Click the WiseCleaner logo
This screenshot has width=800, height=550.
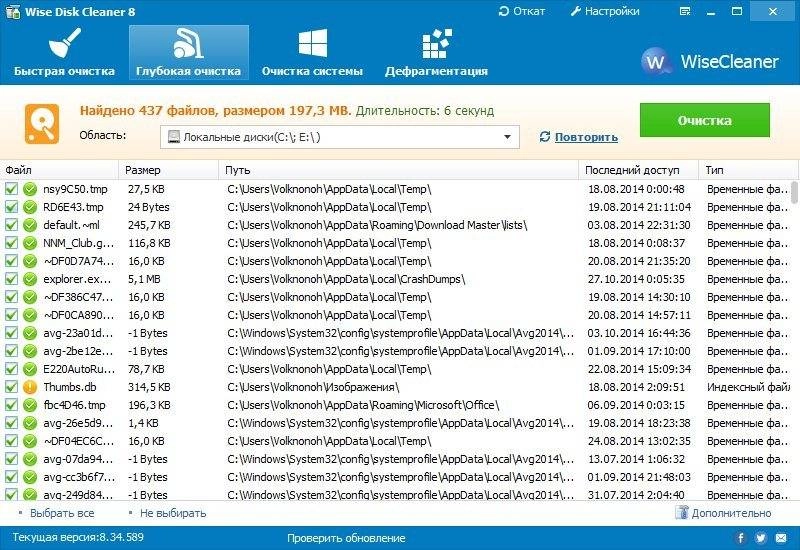[710, 62]
